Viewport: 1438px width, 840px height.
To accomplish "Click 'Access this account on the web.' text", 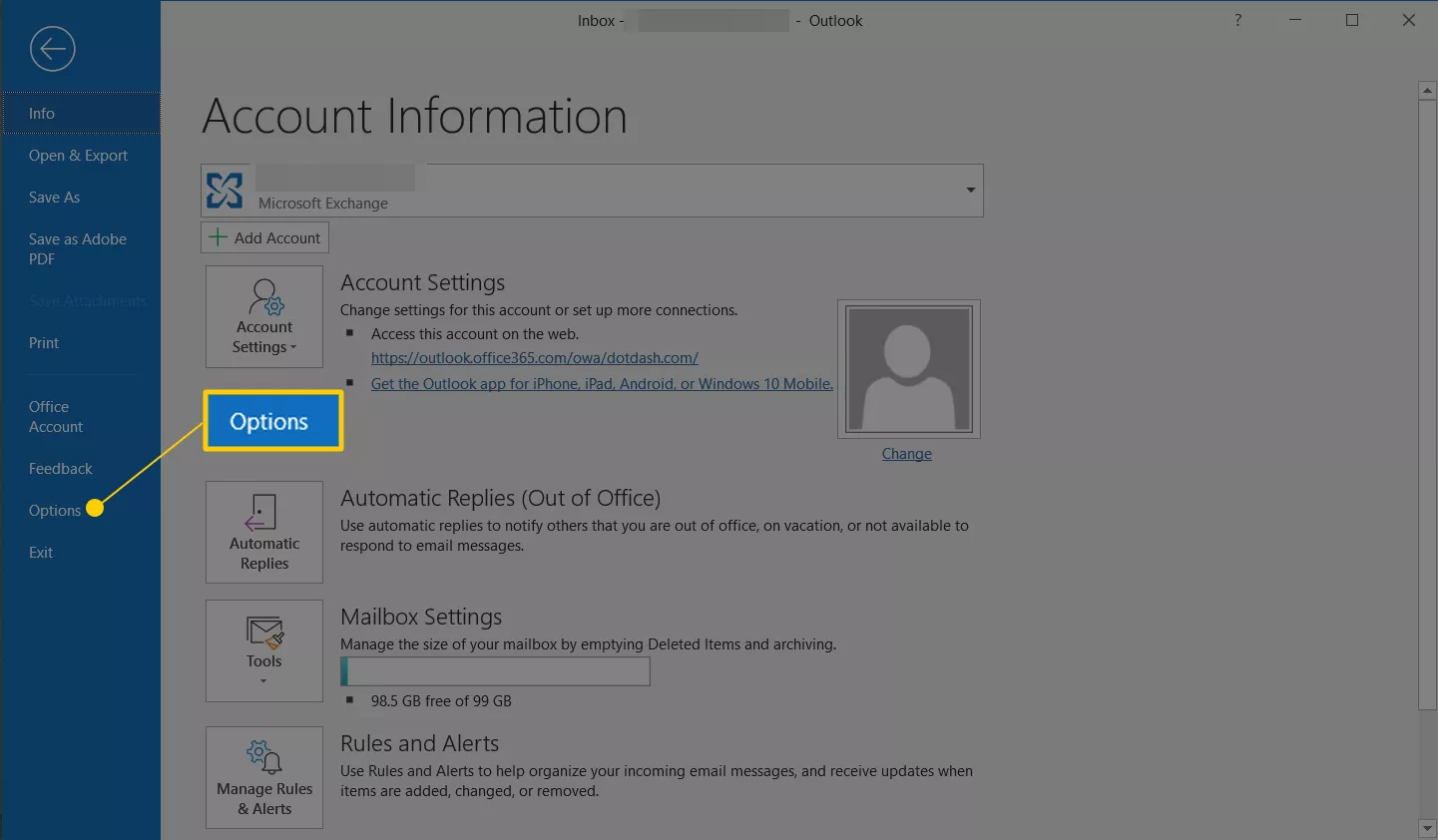I will pyautogui.click(x=475, y=333).
